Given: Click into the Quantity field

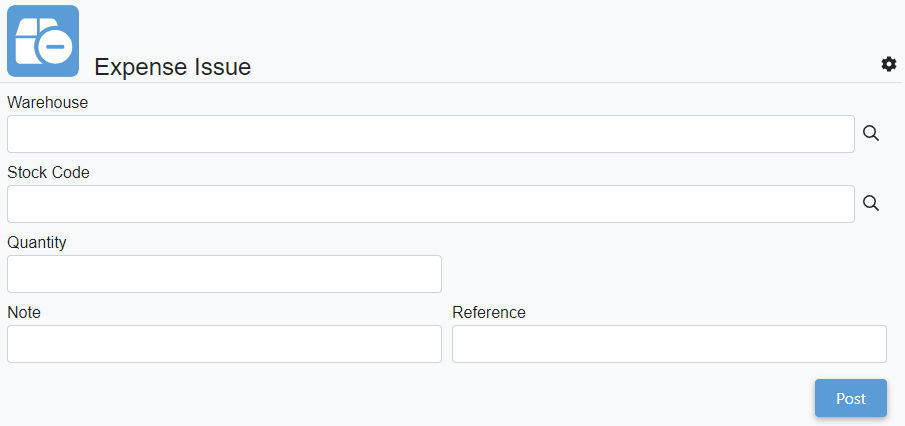Looking at the screenshot, I should click(224, 274).
